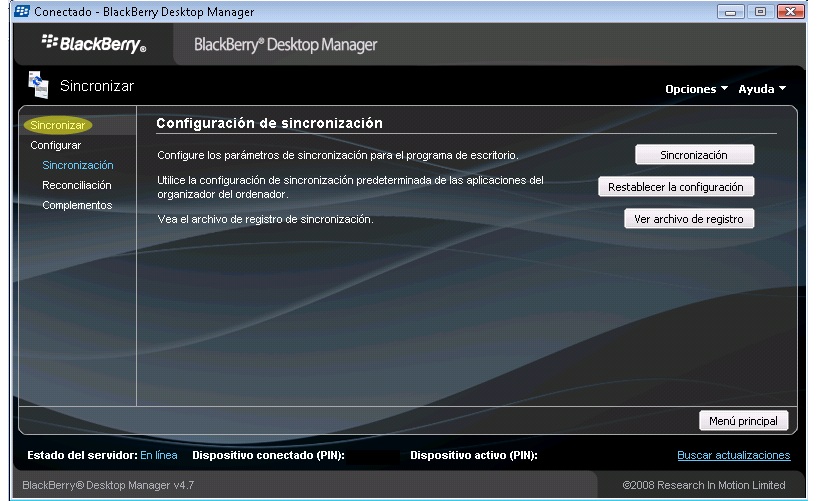Click ©2008 Research In Motion Limited text
Viewport: 819px width, 501px height.
click(x=704, y=485)
